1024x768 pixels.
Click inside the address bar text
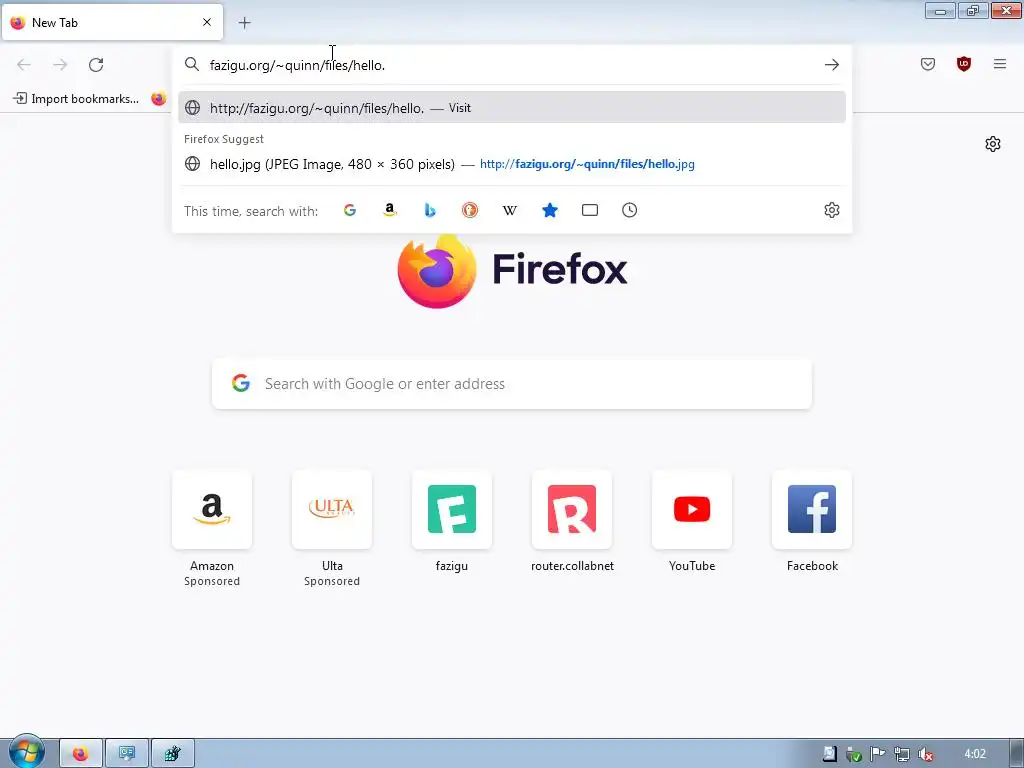click(x=297, y=65)
